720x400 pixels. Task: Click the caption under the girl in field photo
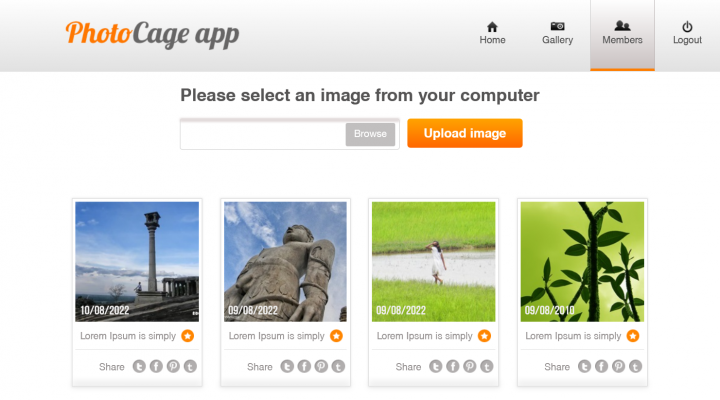click(x=425, y=336)
